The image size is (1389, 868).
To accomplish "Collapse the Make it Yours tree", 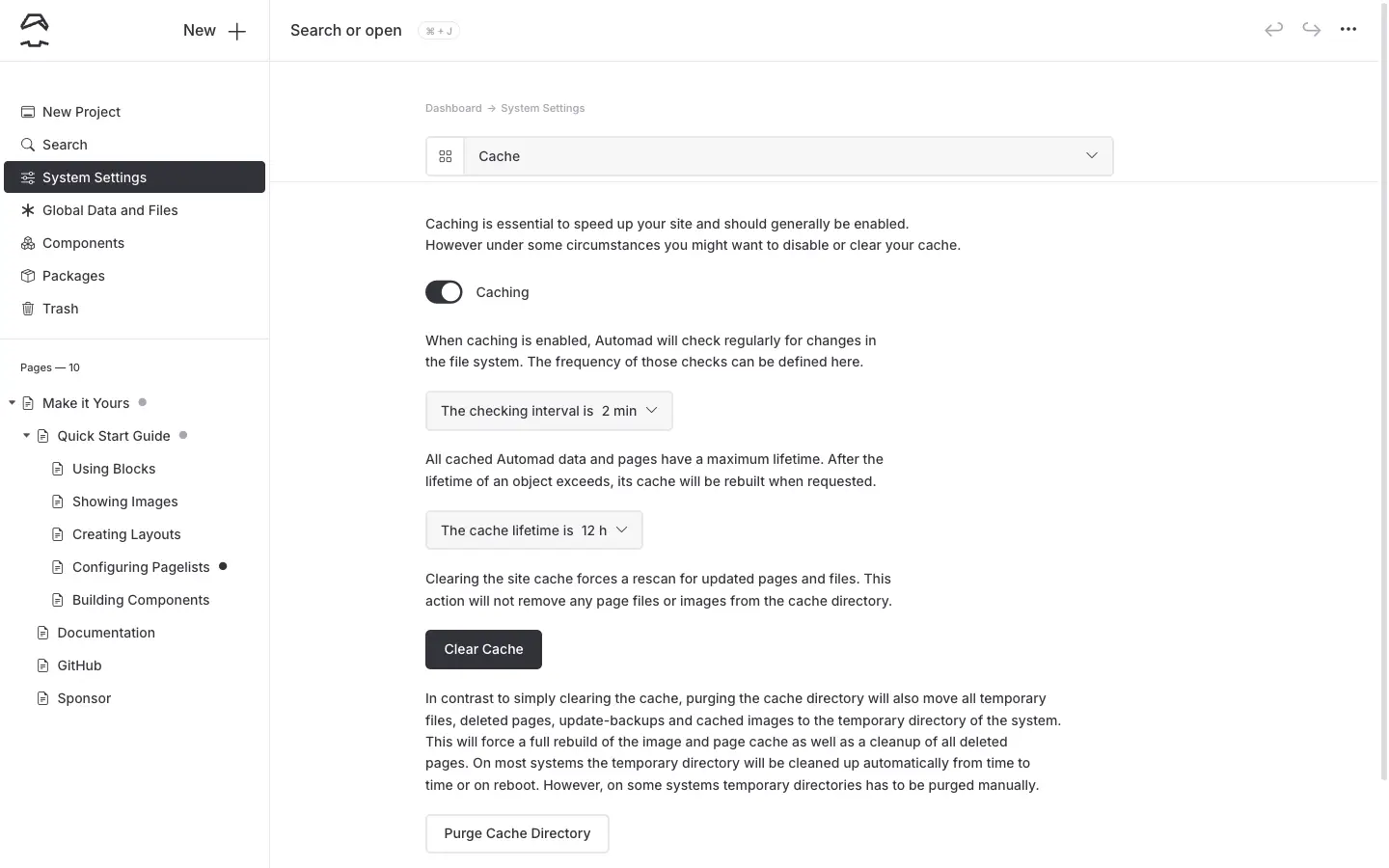I will 12,403.
